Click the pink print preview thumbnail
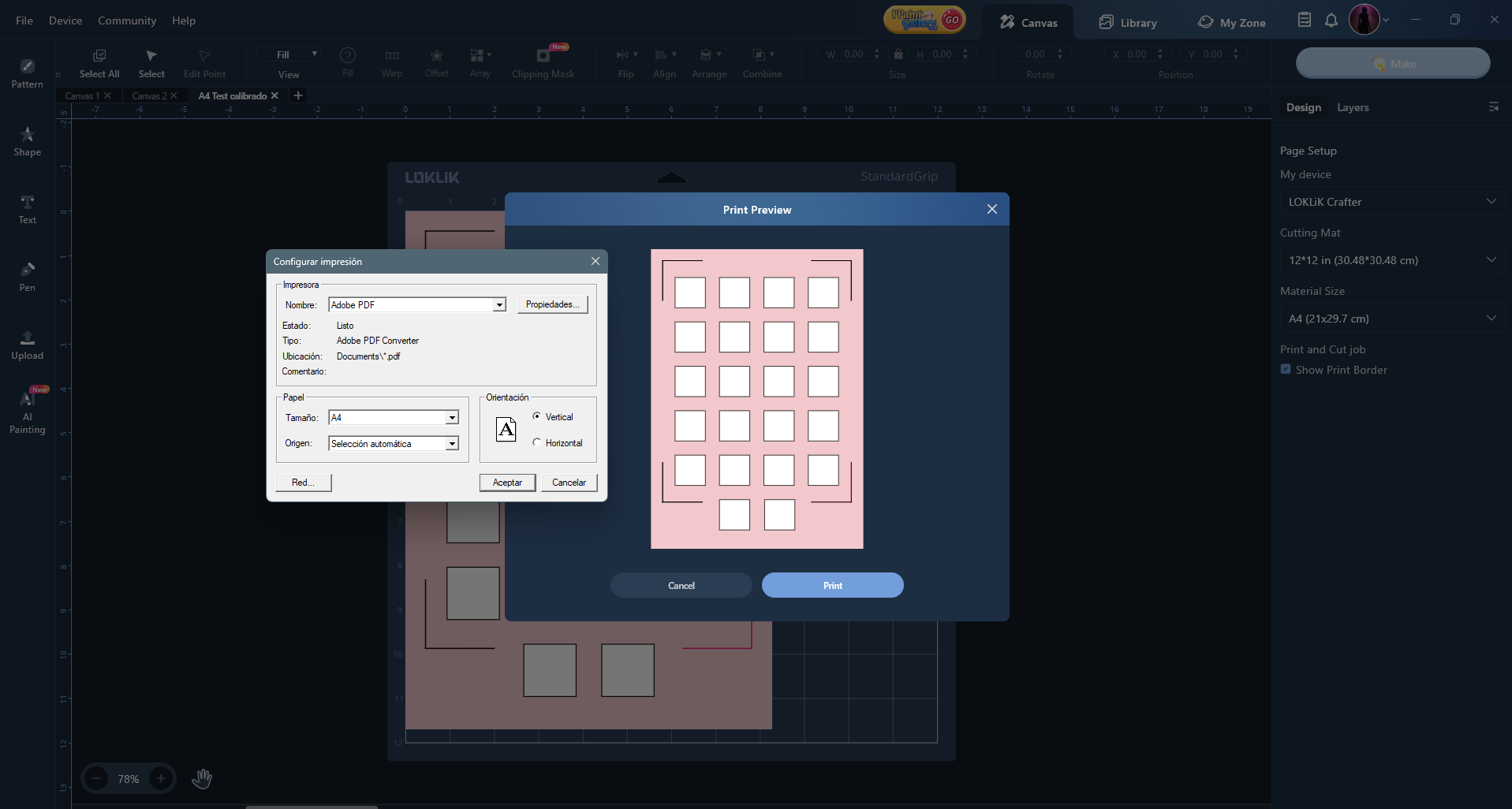Screen dimensions: 1512x809 [x=756, y=399]
